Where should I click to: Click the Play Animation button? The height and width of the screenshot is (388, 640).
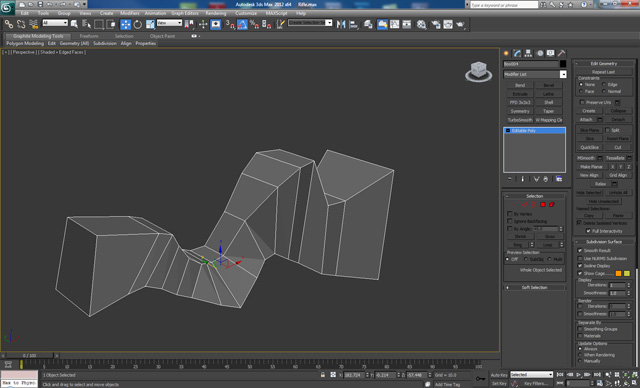[578, 375]
